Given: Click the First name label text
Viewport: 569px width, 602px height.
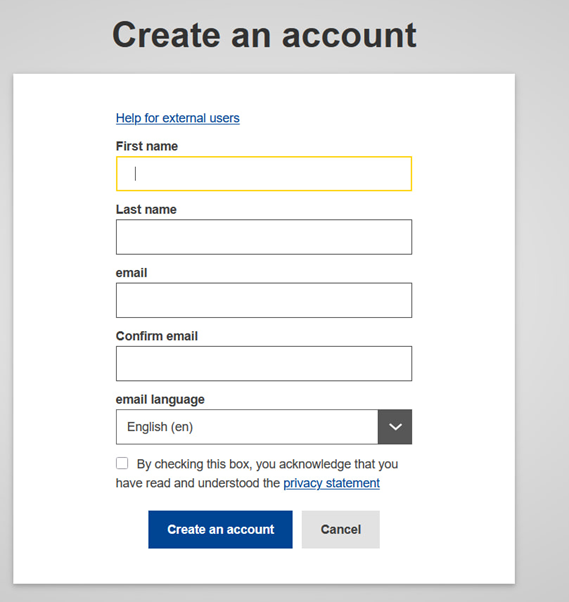Looking at the screenshot, I should 147,146.
